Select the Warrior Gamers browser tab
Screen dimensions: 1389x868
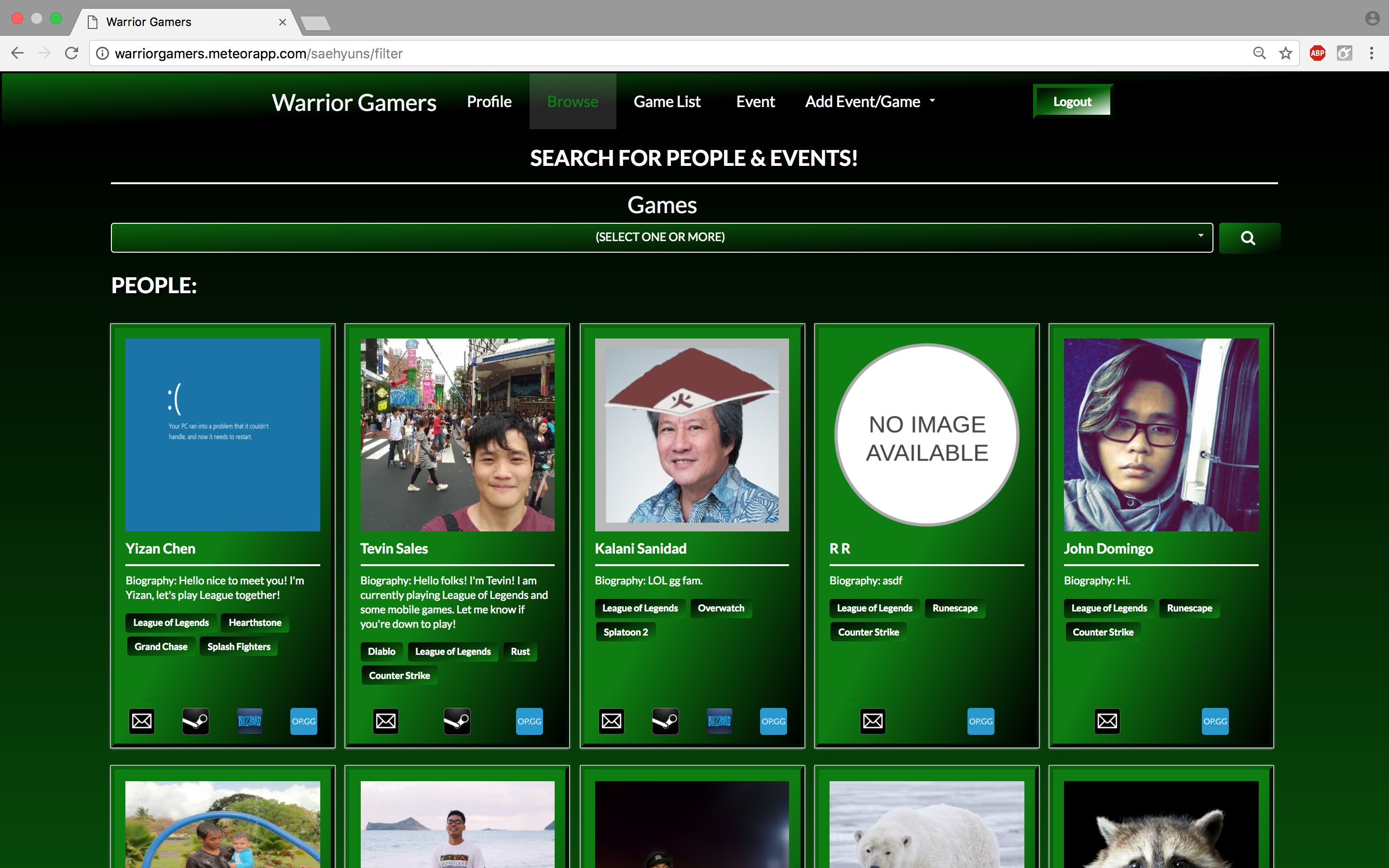(x=187, y=22)
